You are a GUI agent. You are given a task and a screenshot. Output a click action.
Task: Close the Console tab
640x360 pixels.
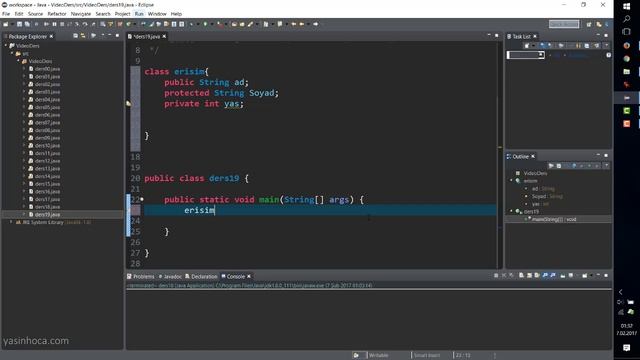tap(249, 276)
